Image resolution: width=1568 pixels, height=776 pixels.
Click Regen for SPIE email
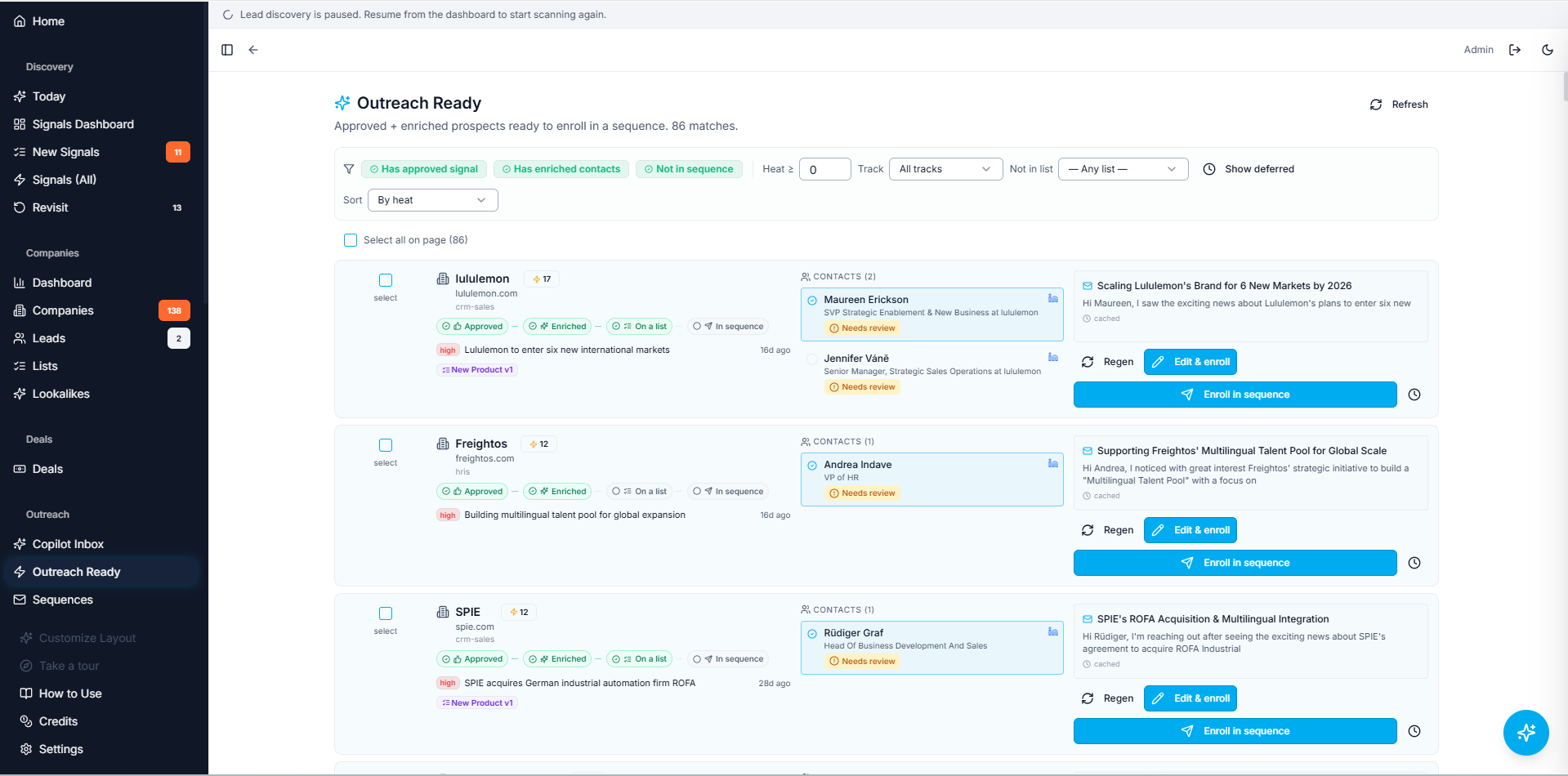point(1108,698)
